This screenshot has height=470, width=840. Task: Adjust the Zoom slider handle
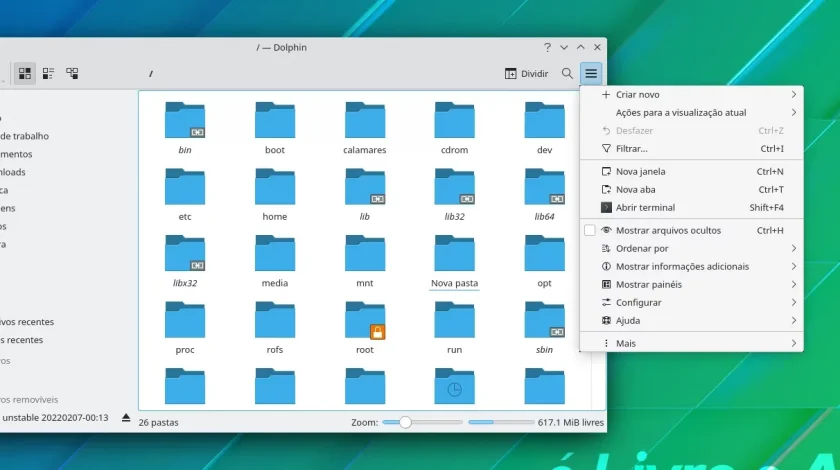coord(406,422)
